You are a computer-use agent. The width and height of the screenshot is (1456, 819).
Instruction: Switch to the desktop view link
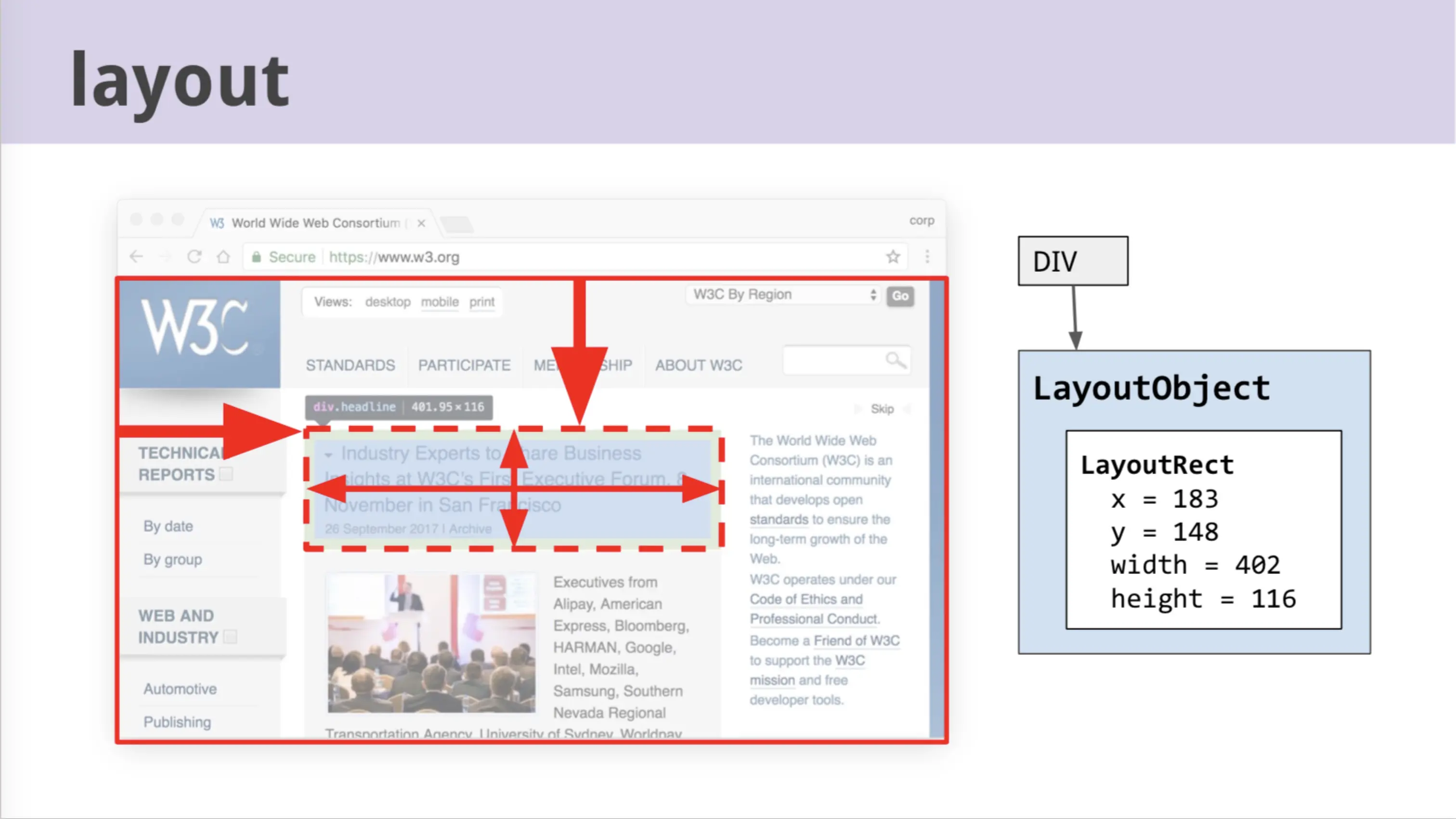click(388, 302)
